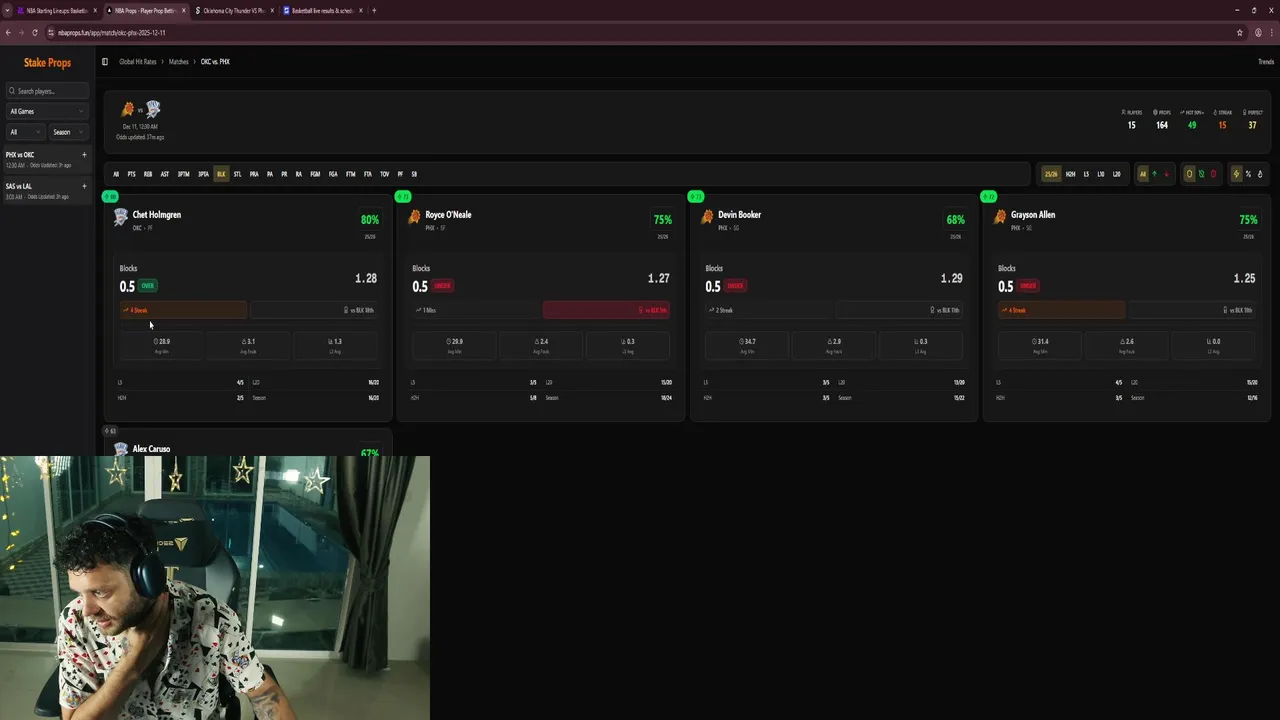The image size is (1280, 720).
Task: Click the Phoenix Suns team logo
Action: pyautogui.click(x=127, y=109)
